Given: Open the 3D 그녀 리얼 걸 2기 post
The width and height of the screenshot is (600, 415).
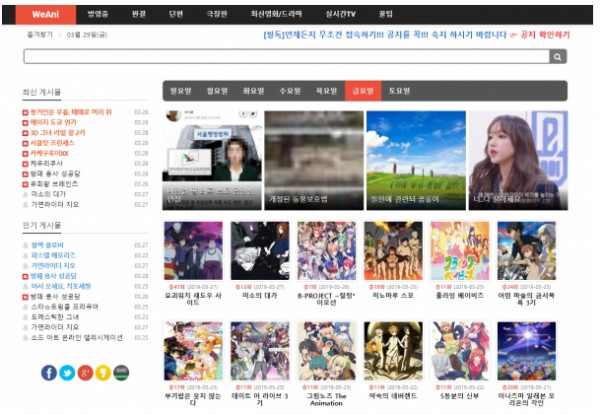Looking at the screenshot, I should (x=58, y=133).
